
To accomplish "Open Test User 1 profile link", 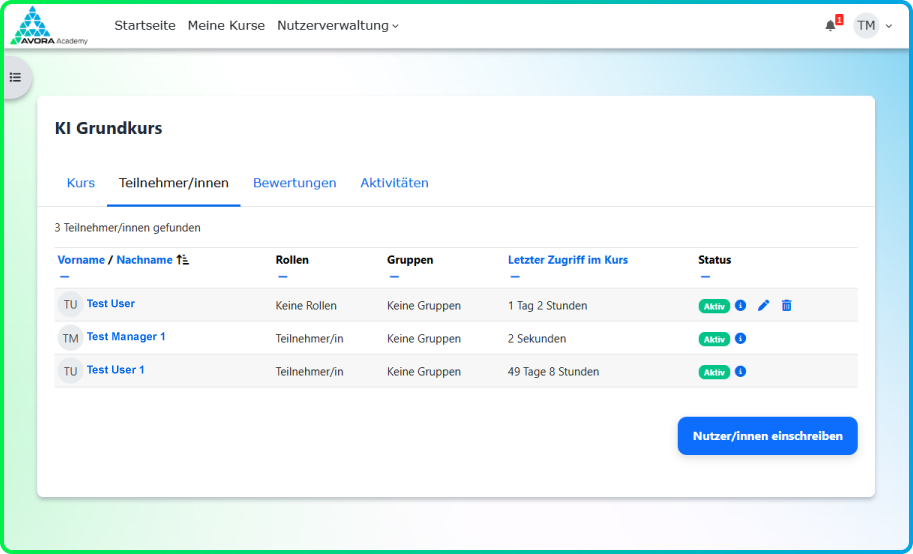I will (115, 370).
